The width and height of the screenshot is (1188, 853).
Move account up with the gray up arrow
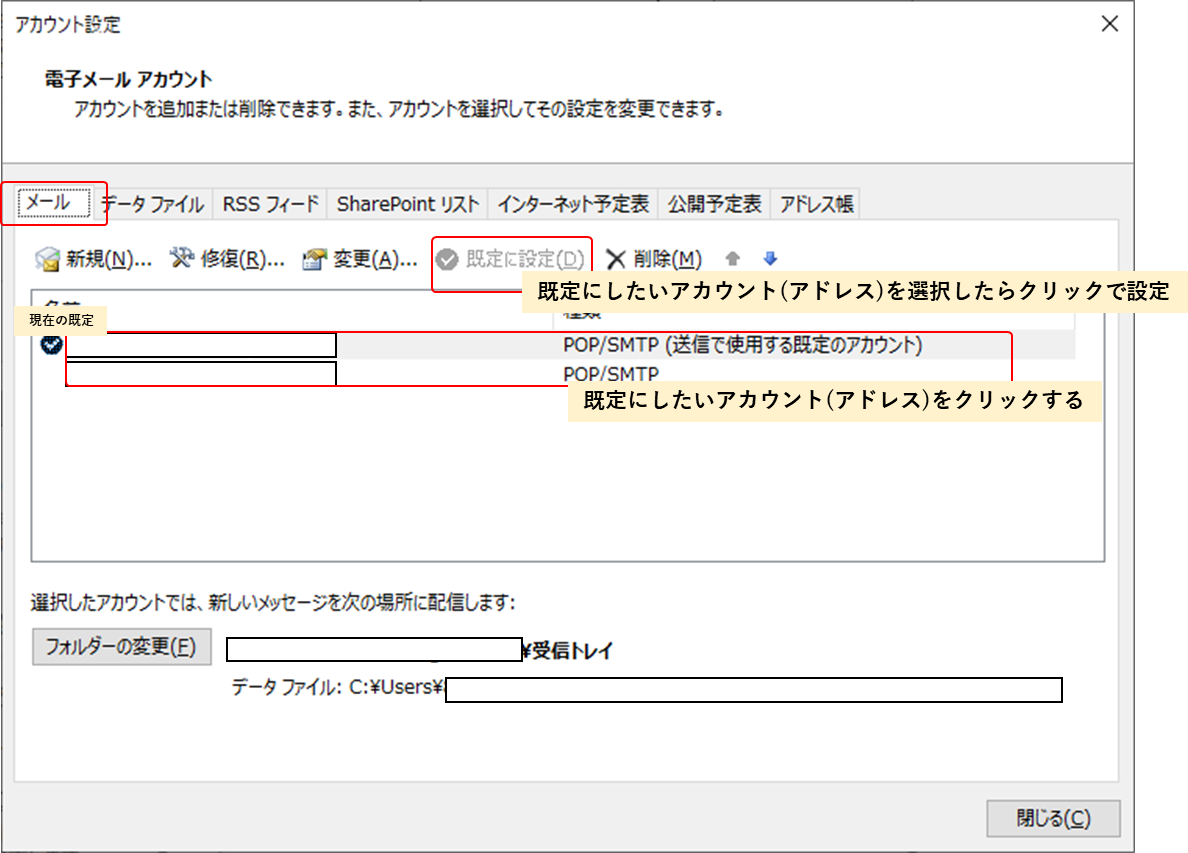pos(732,259)
